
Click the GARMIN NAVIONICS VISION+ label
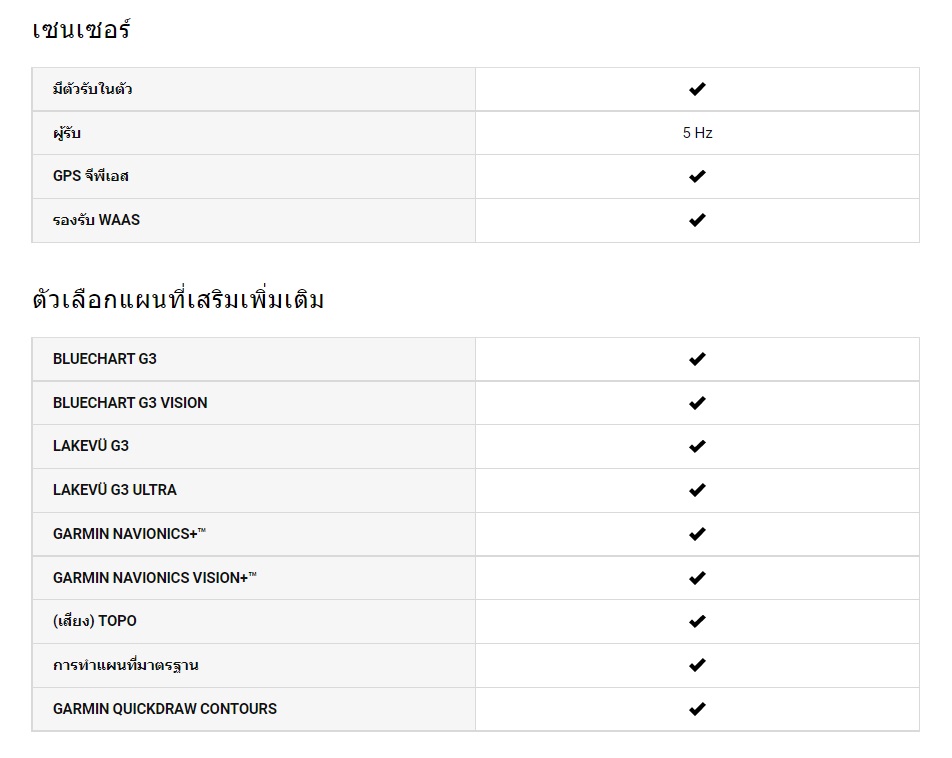point(155,578)
